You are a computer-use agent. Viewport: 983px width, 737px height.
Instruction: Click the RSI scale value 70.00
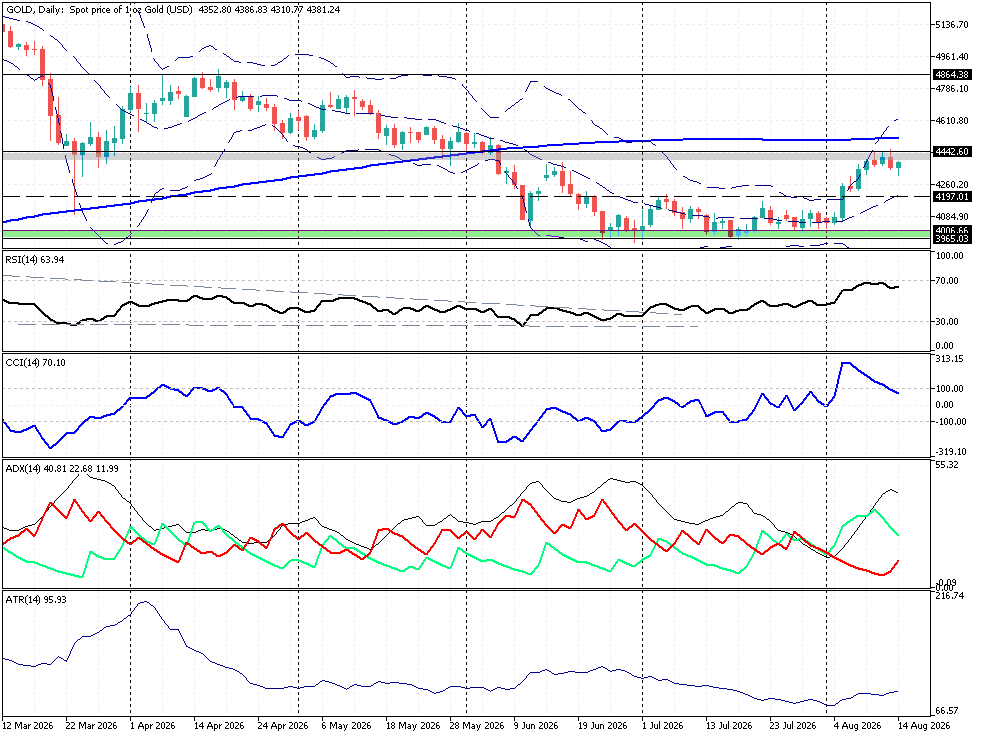[x=947, y=281]
